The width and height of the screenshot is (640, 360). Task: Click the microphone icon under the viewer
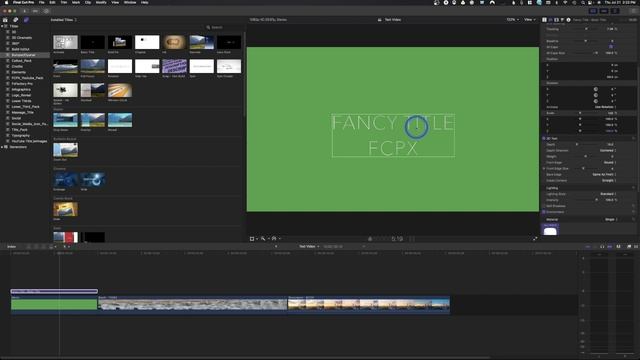370,239
